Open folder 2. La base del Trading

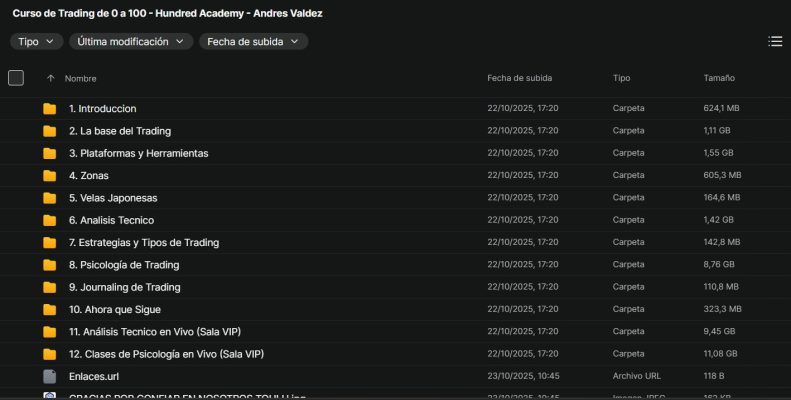point(120,131)
